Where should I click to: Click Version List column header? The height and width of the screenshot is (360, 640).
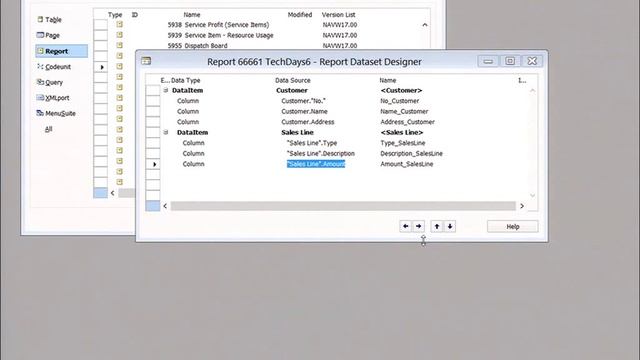point(338,15)
